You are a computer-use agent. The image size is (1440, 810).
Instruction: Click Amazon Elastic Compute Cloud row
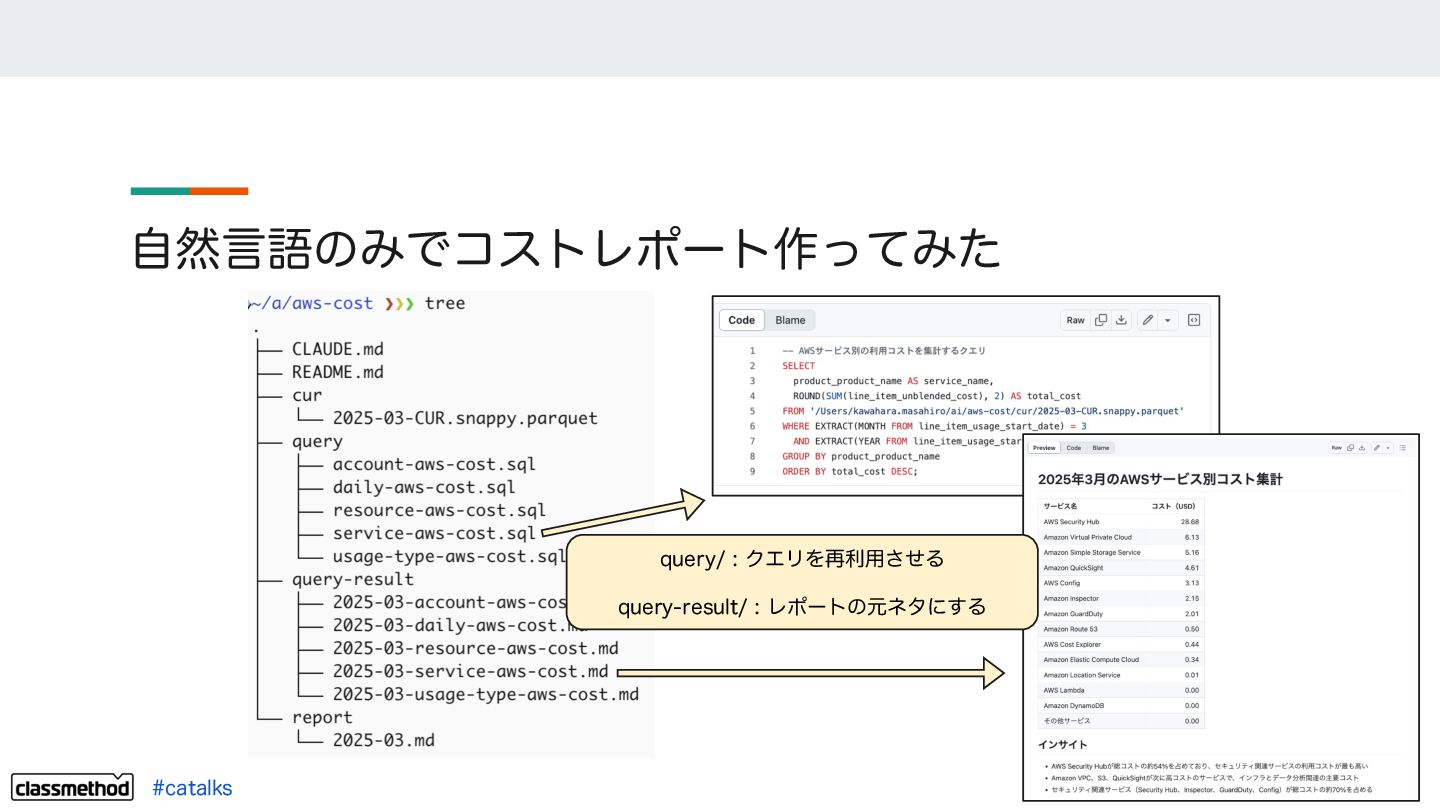point(1121,660)
